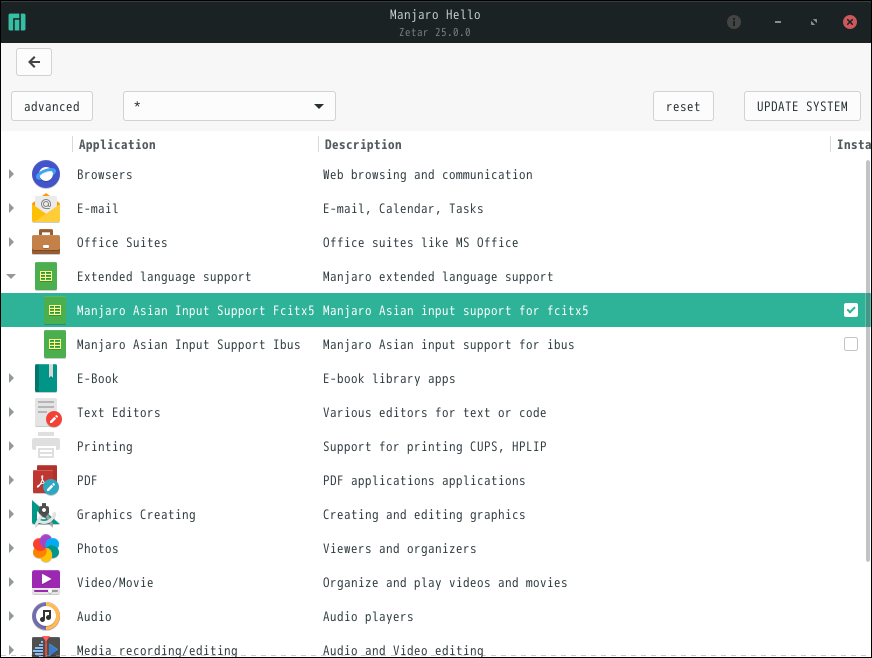Click the Extended language support icon

(x=46, y=276)
